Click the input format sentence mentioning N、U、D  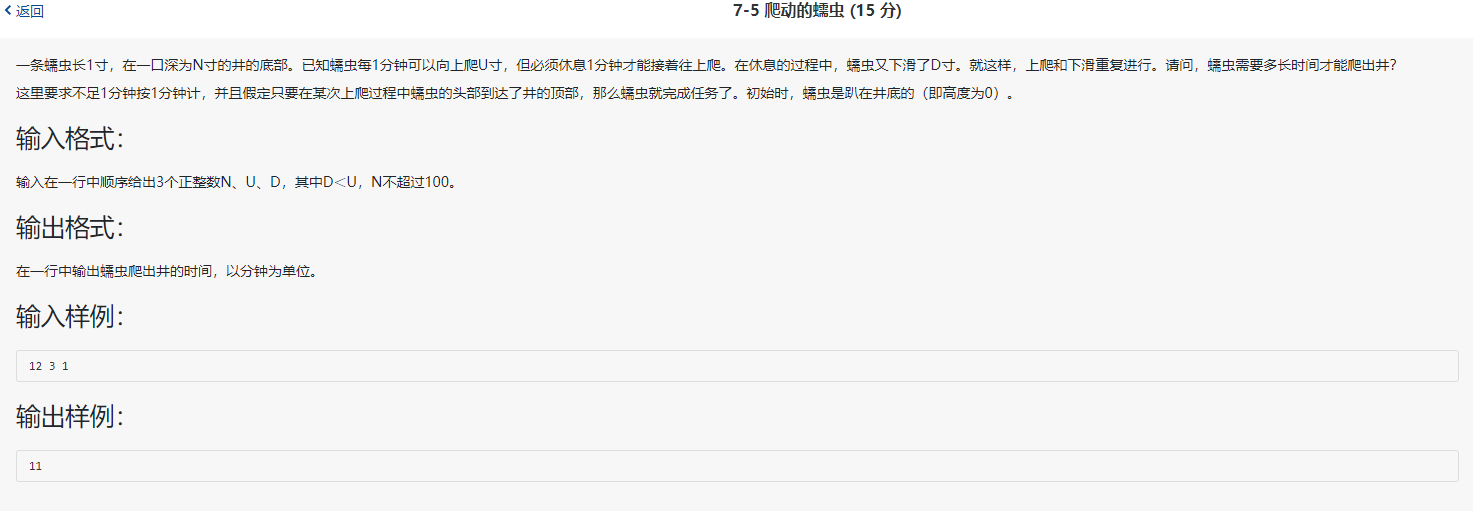tap(240, 182)
